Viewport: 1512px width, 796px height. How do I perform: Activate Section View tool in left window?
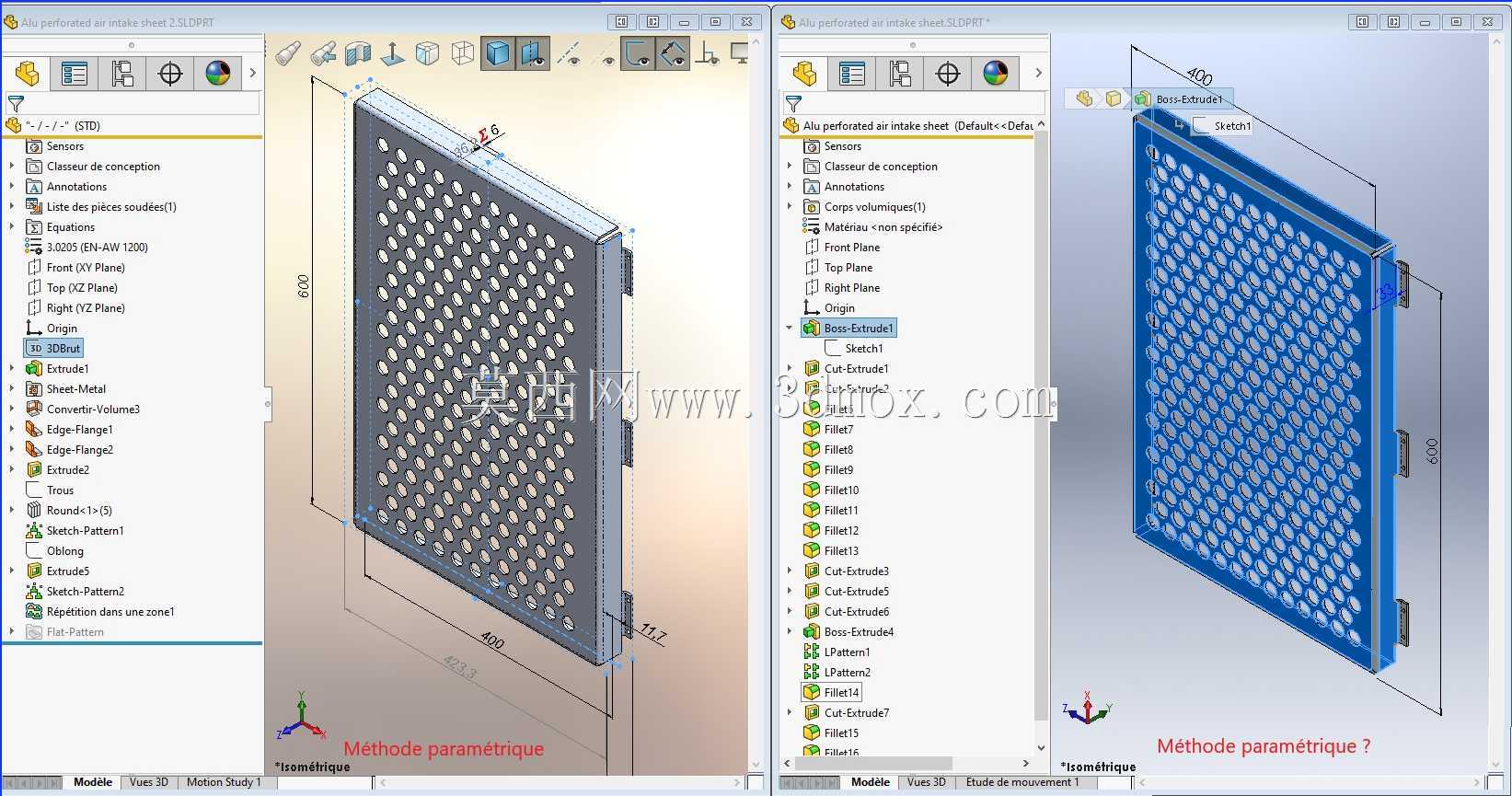click(358, 53)
